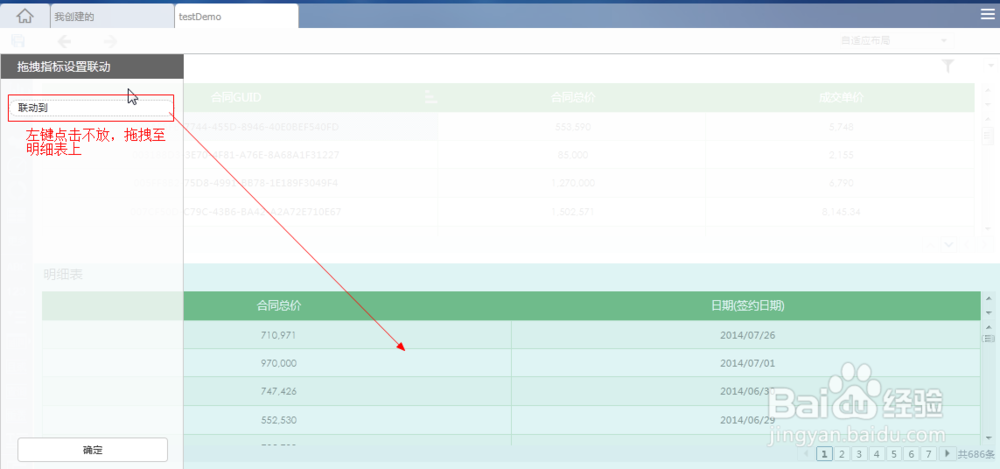Open page 5 of the detail table
The height and width of the screenshot is (469, 1000).
(895, 454)
